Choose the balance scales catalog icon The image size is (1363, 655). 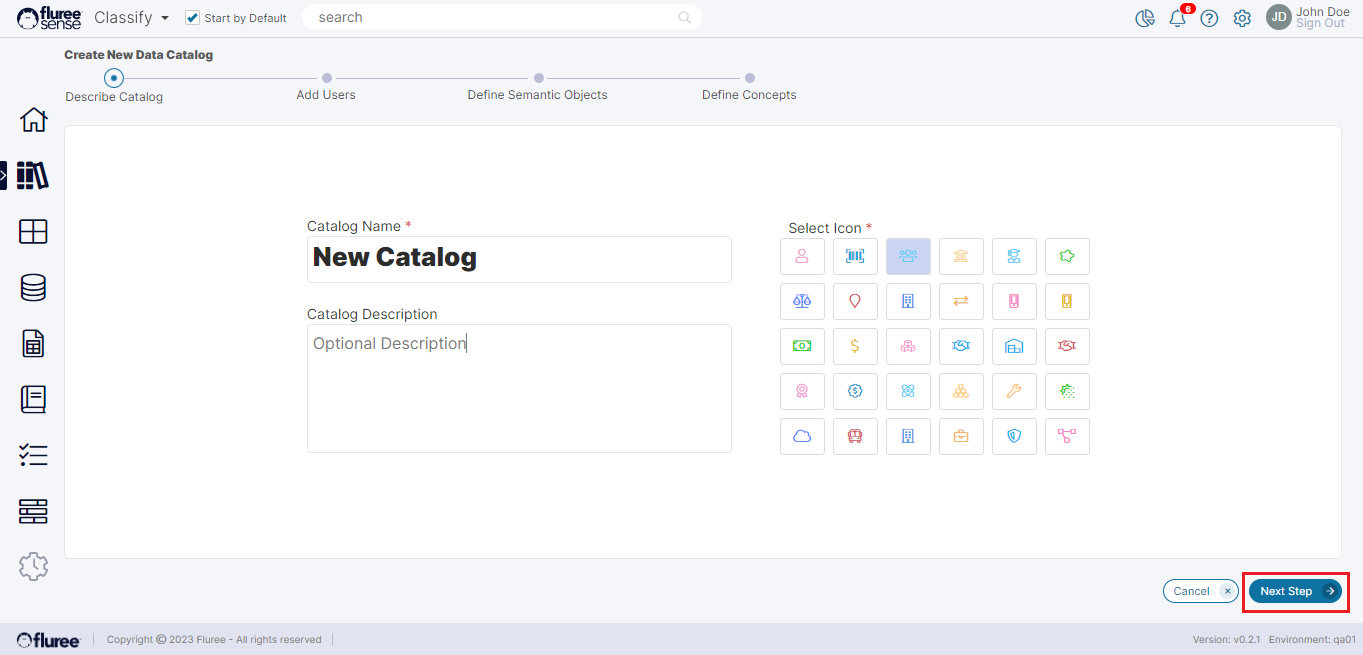point(802,301)
